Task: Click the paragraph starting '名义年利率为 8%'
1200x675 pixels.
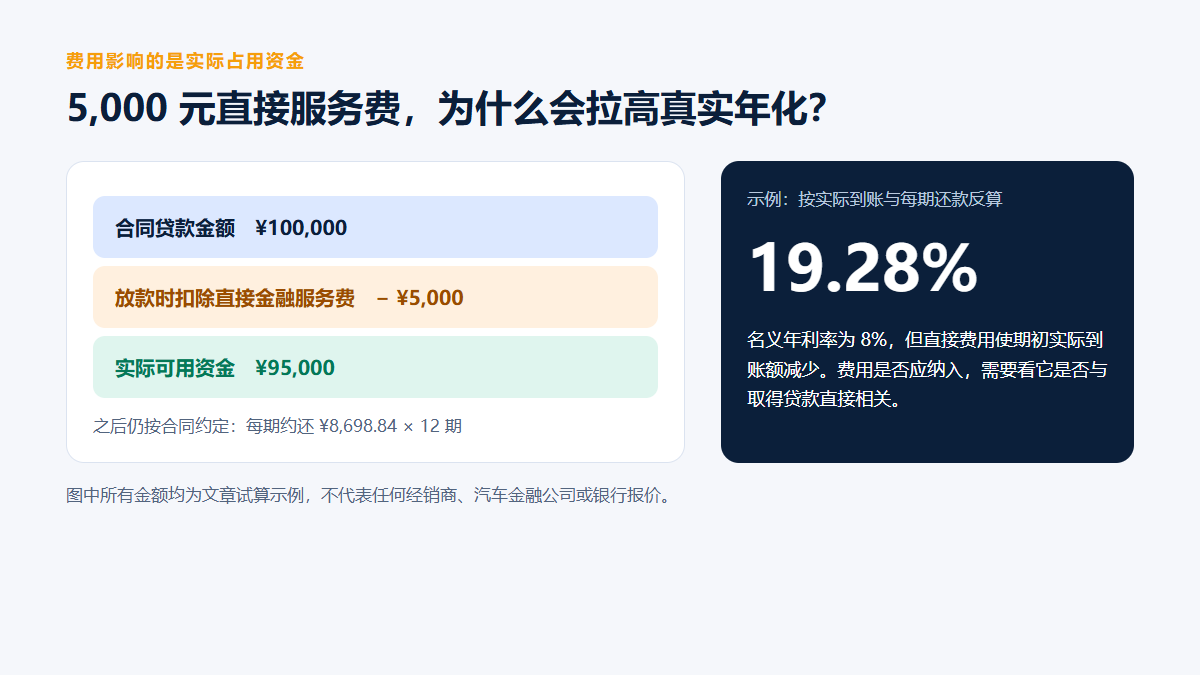Action: point(927,370)
